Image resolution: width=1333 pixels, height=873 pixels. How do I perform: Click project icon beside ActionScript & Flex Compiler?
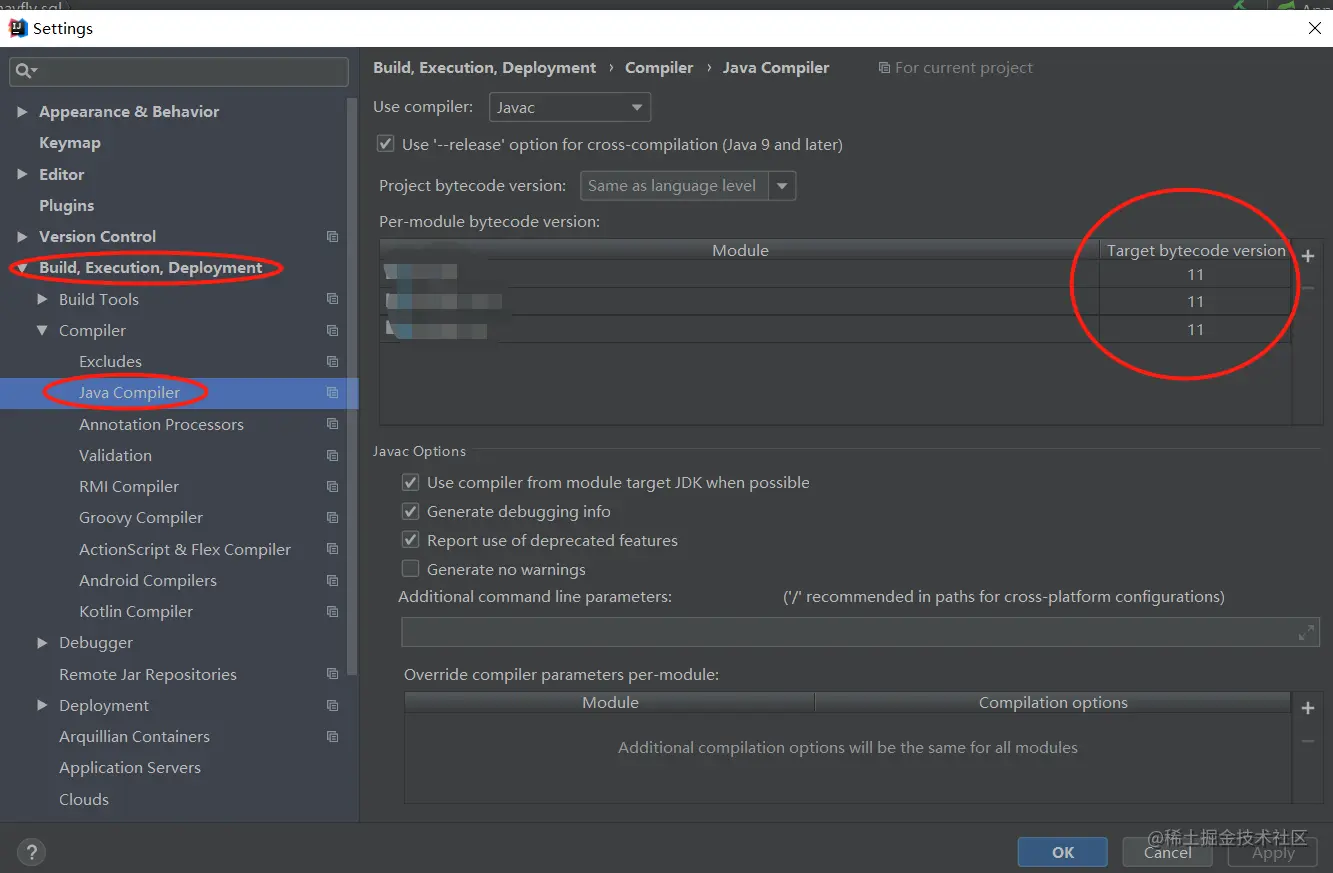coord(333,549)
